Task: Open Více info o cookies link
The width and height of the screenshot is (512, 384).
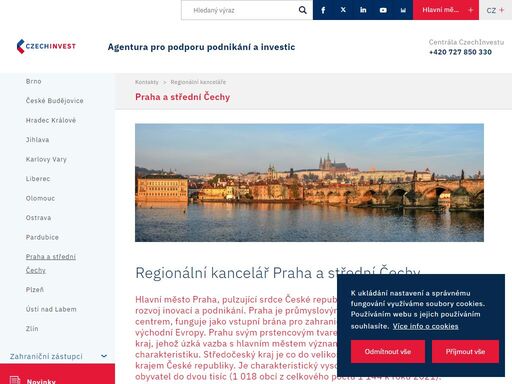Action: click(x=425, y=326)
